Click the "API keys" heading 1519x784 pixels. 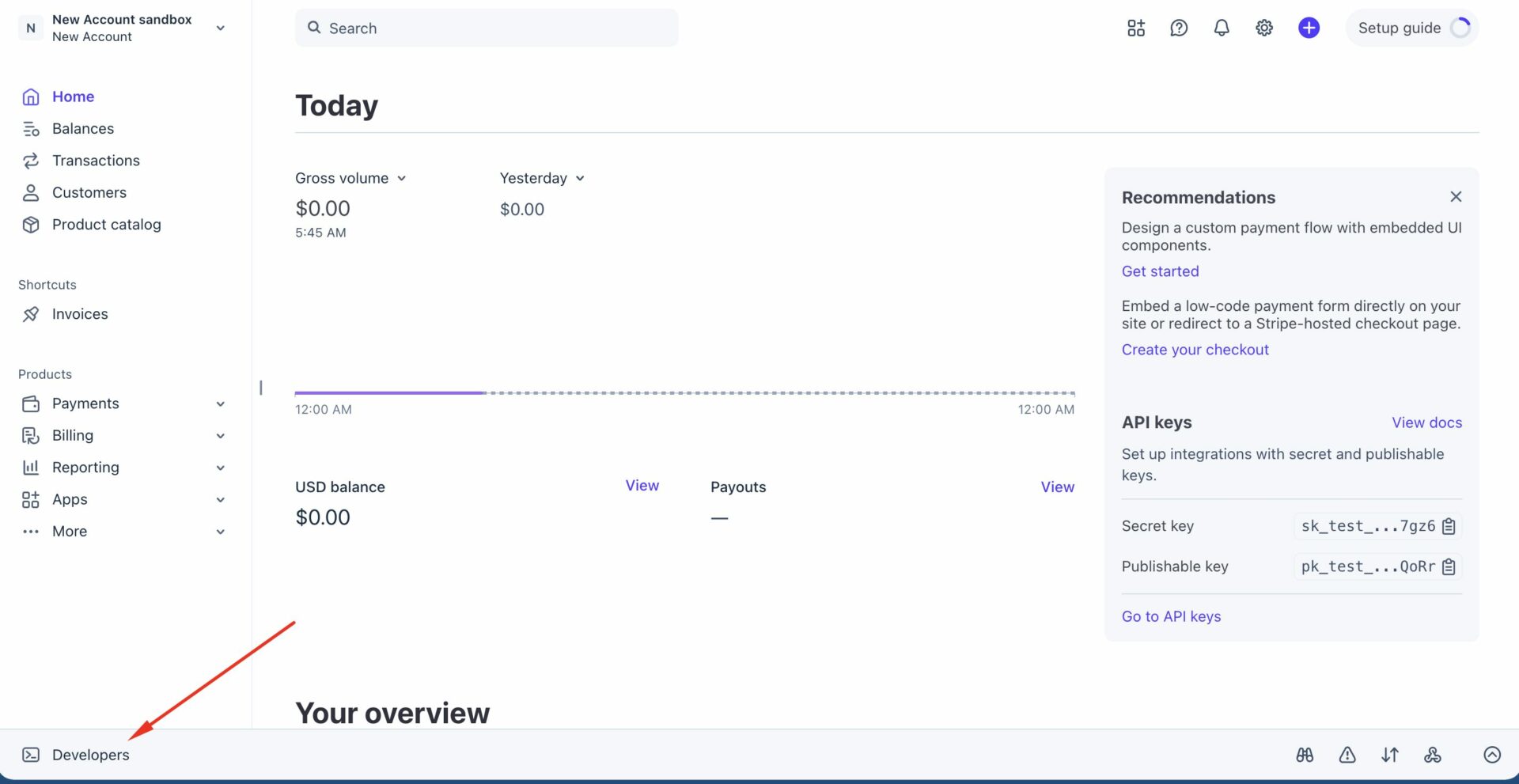click(1157, 422)
